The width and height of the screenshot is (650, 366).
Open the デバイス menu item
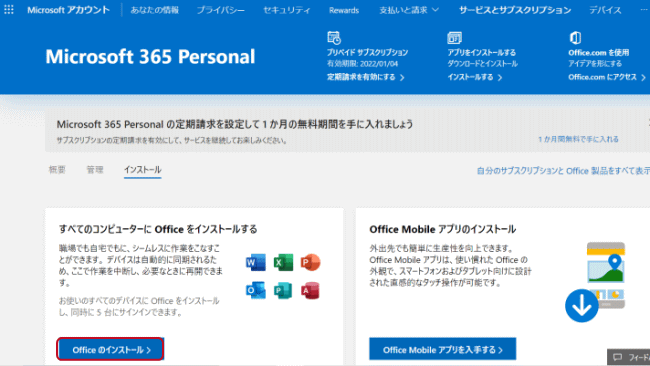coord(605,10)
